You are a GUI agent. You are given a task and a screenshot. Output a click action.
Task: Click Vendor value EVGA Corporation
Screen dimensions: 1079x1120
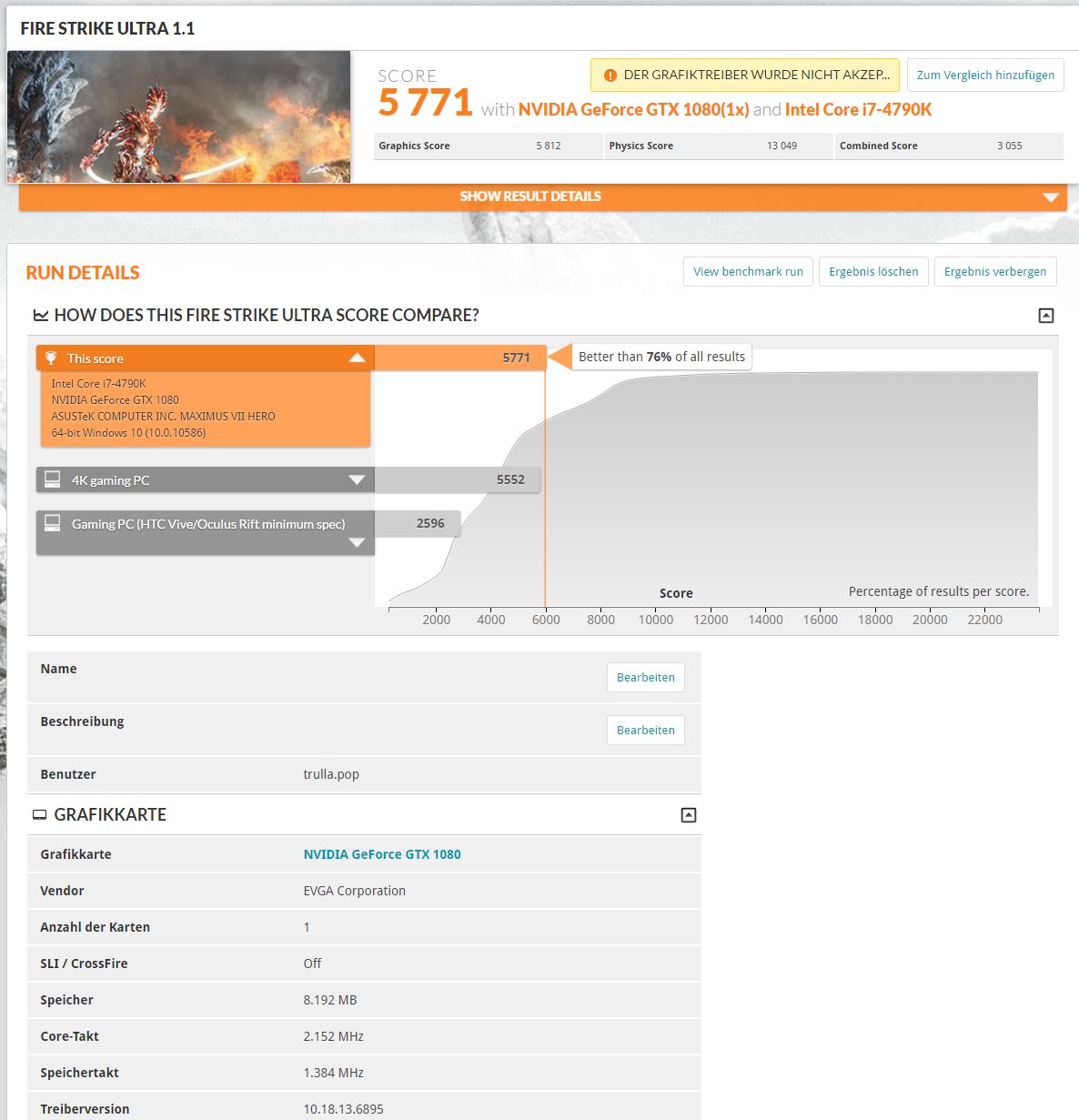pos(355,891)
